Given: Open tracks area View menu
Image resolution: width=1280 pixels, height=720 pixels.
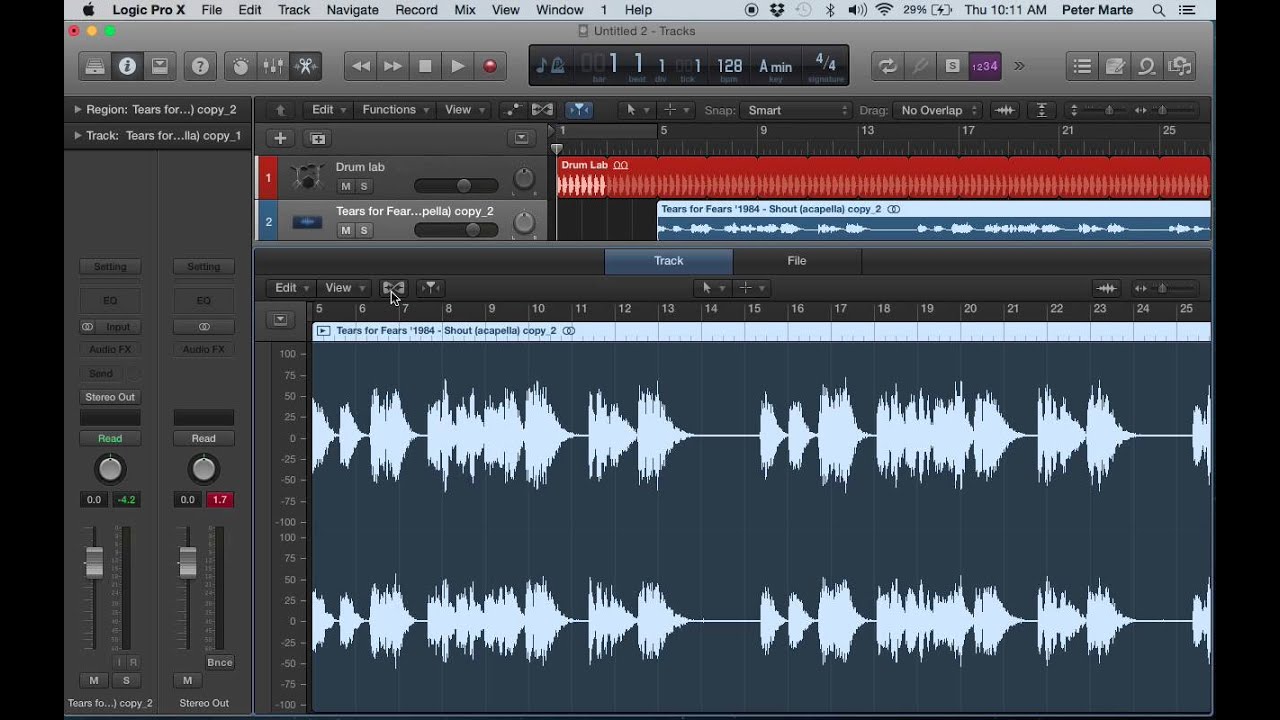Looking at the screenshot, I should point(464,110).
